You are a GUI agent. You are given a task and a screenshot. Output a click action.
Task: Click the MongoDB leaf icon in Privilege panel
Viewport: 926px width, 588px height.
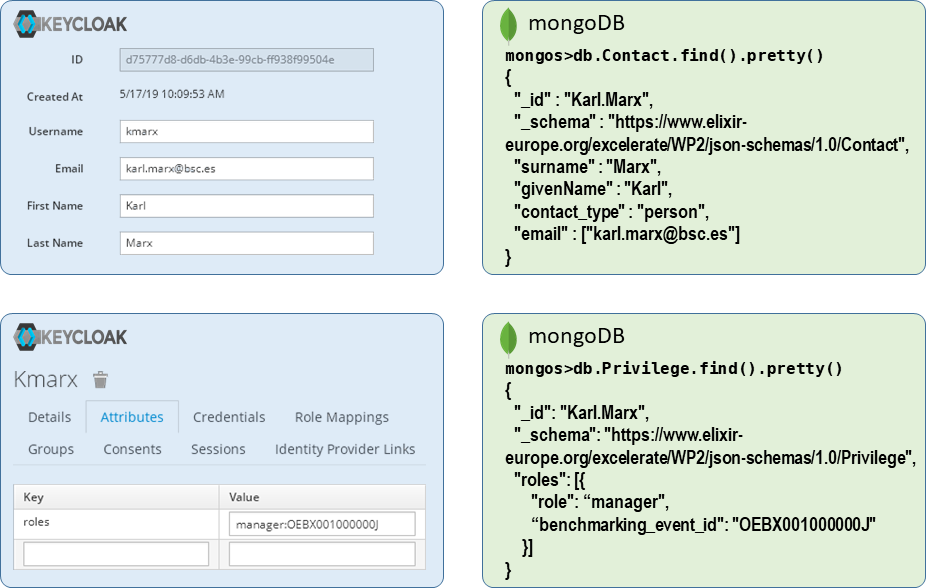tap(508, 339)
